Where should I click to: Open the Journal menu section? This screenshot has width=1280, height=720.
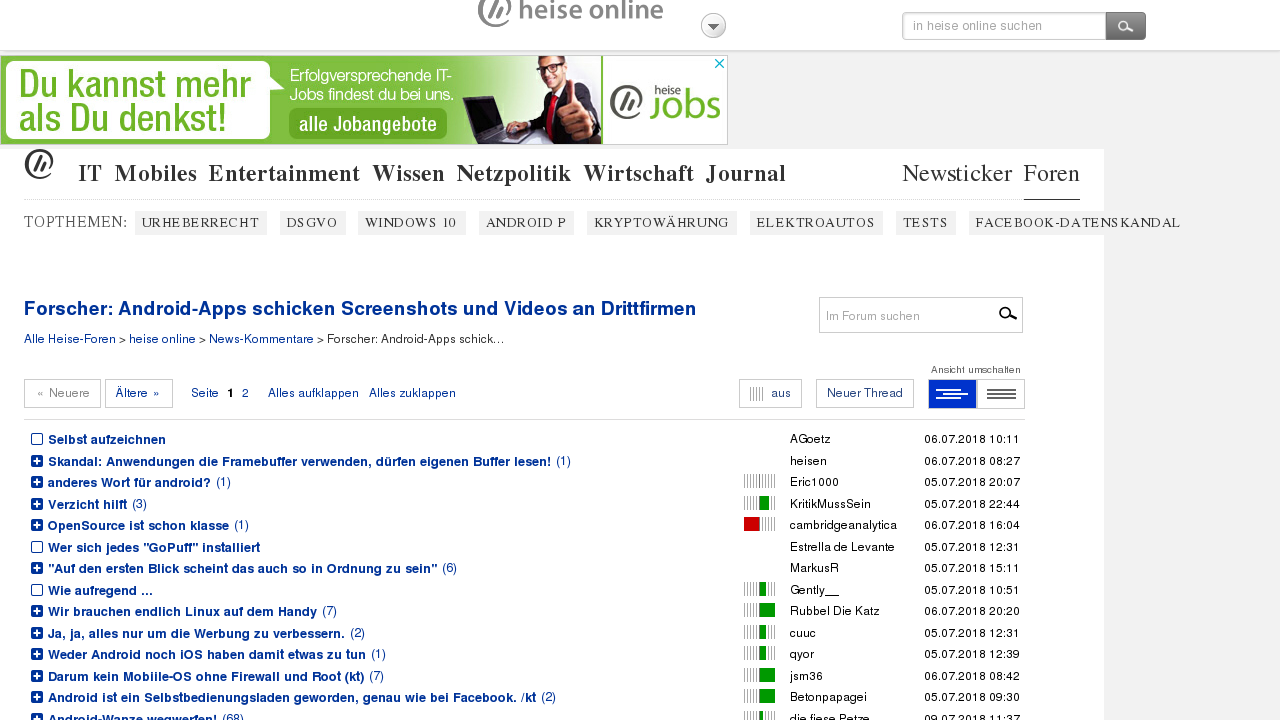point(746,174)
